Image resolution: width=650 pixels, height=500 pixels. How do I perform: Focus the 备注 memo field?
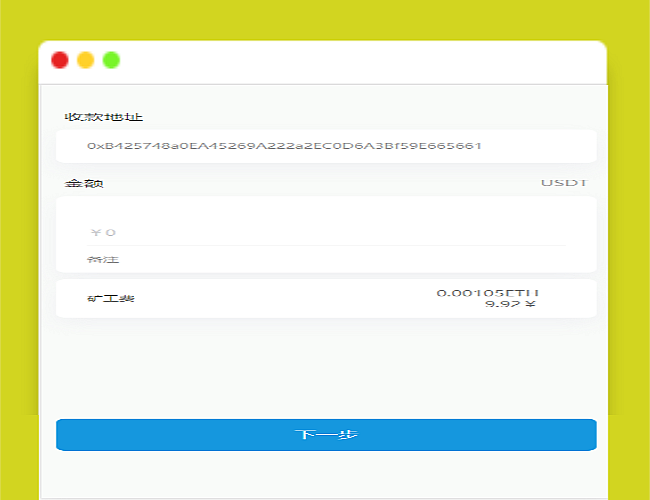click(x=326, y=260)
